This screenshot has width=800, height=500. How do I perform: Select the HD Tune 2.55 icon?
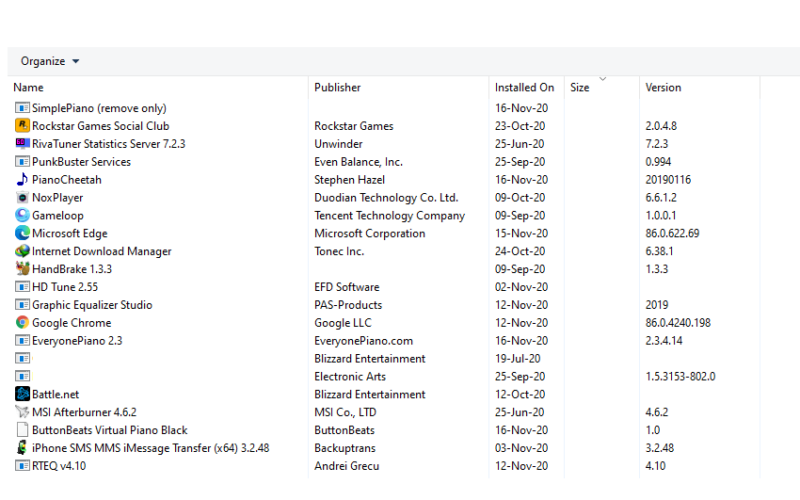tap(22, 287)
